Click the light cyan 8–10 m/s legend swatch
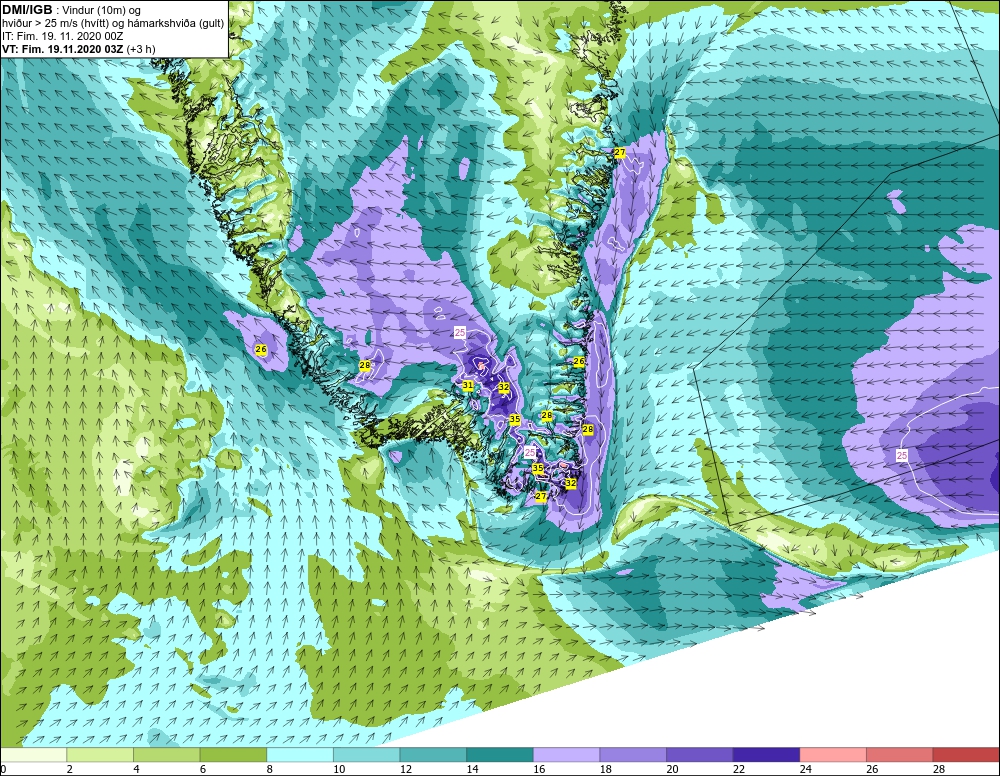Viewport: 1000px width, 776px height. [300, 755]
